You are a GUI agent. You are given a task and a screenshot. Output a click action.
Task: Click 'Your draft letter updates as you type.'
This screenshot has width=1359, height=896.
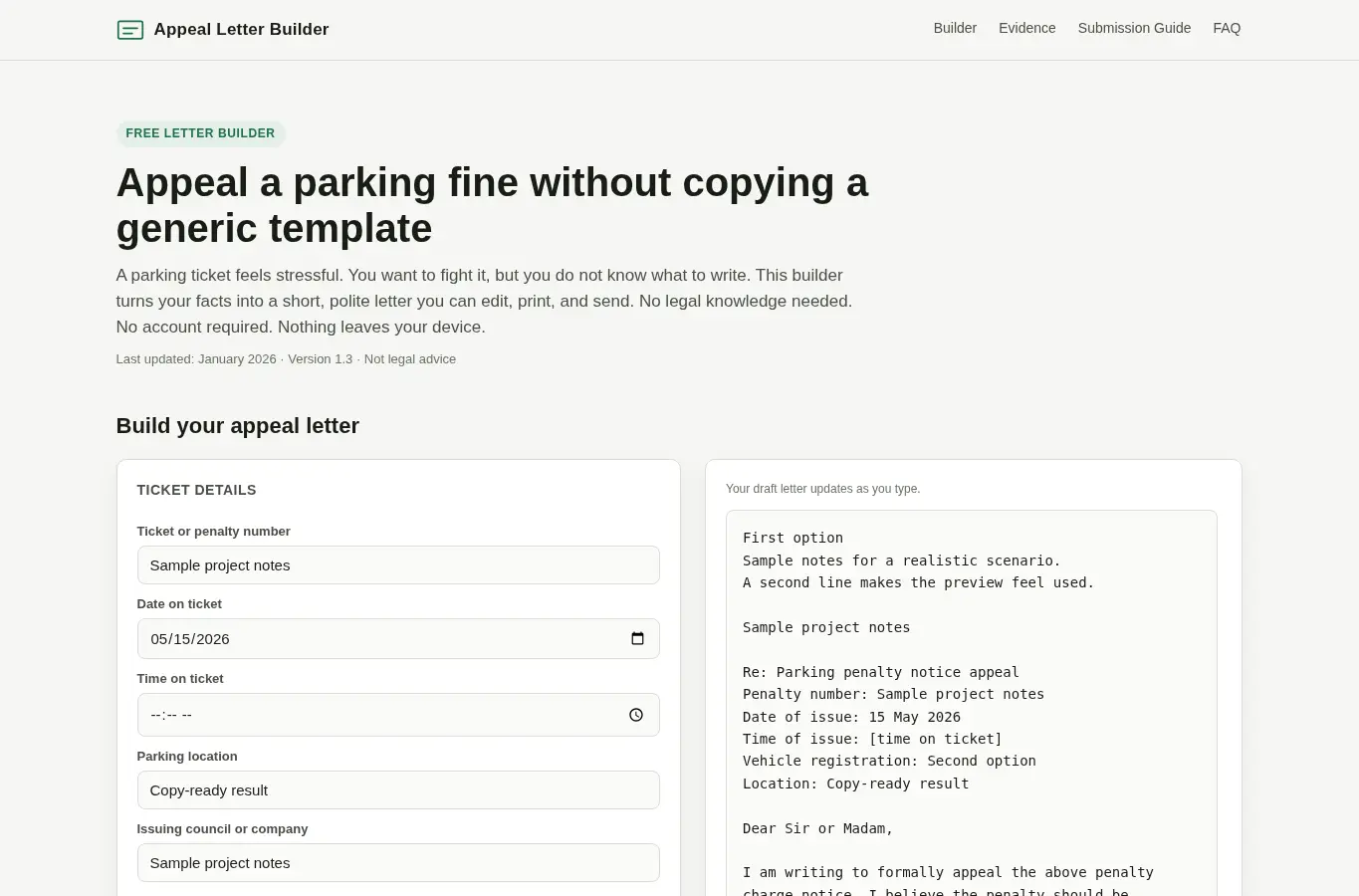(x=822, y=489)
